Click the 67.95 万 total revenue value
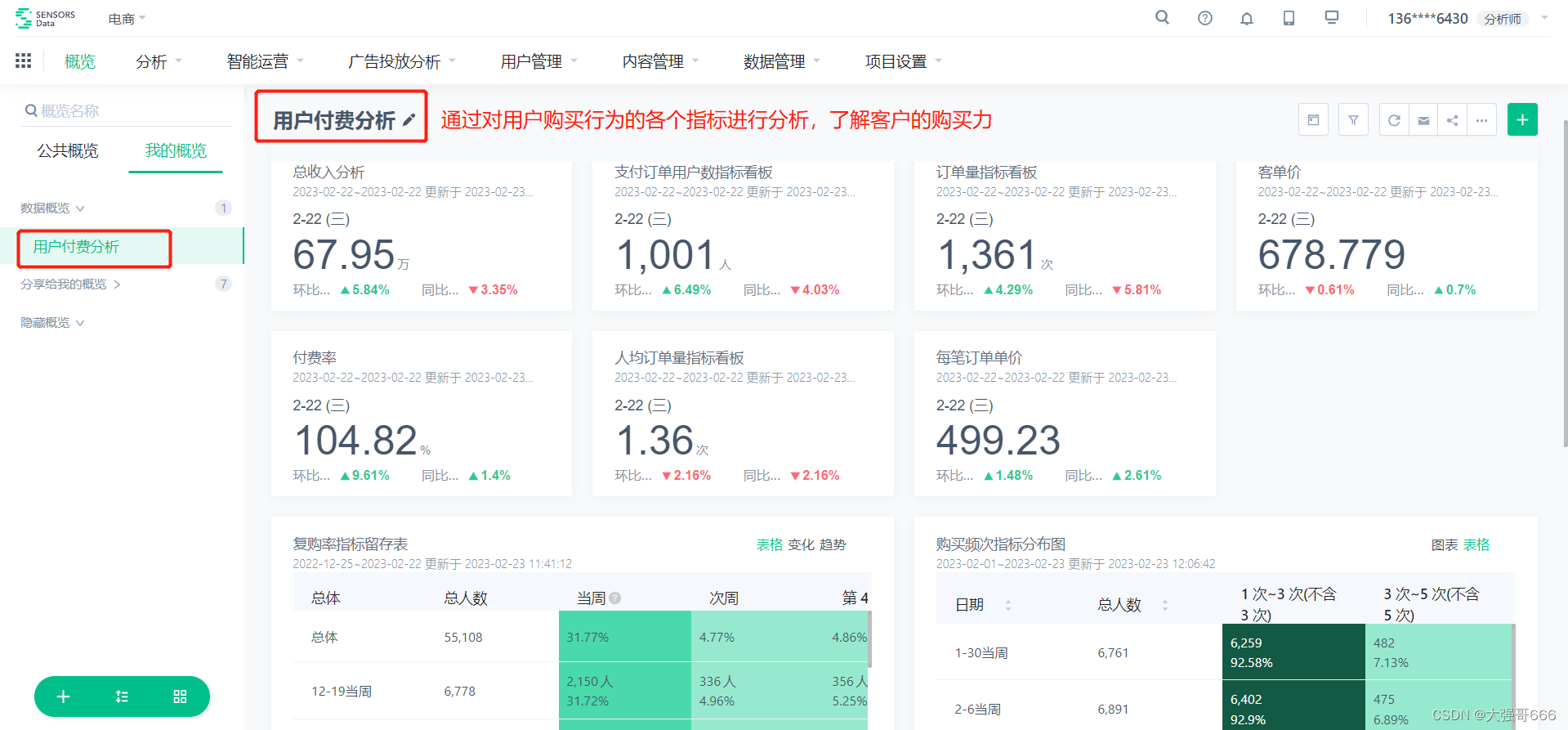 [351, 255]
